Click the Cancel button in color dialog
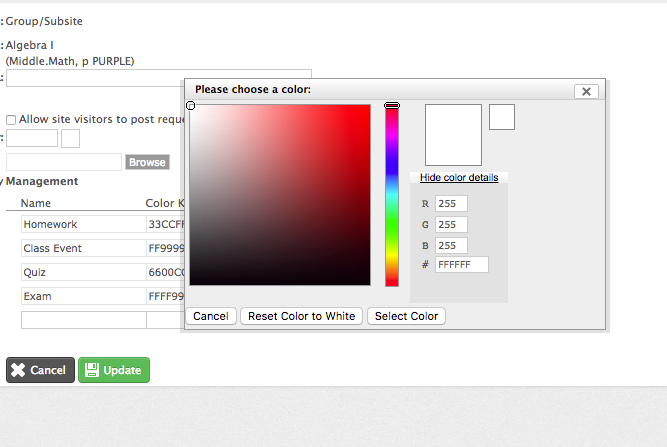667x447 pixels. (211, 316)
